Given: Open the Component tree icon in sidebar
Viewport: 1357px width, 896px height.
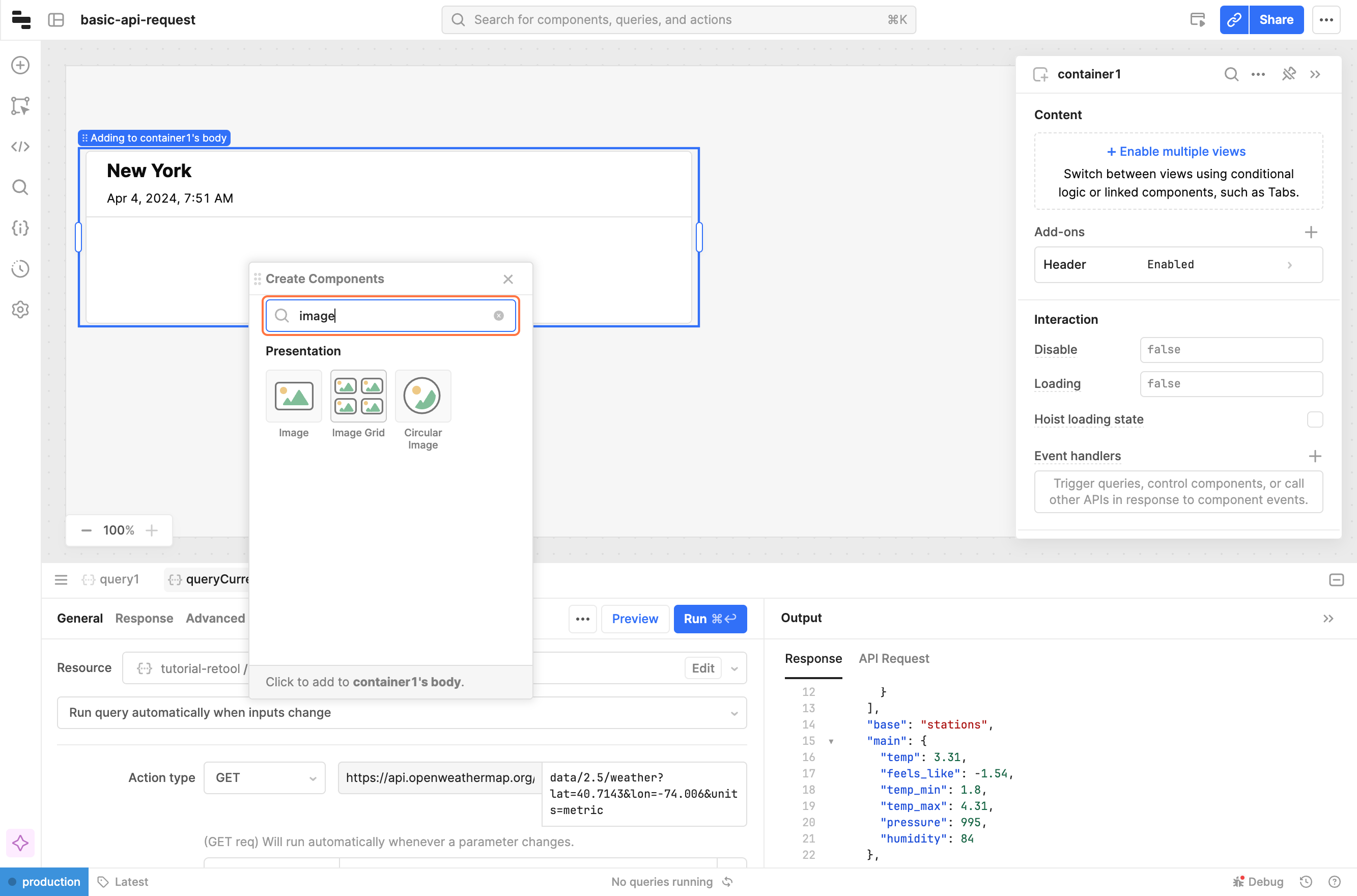Looking at the screenshot, I should [x=20, y=106].
